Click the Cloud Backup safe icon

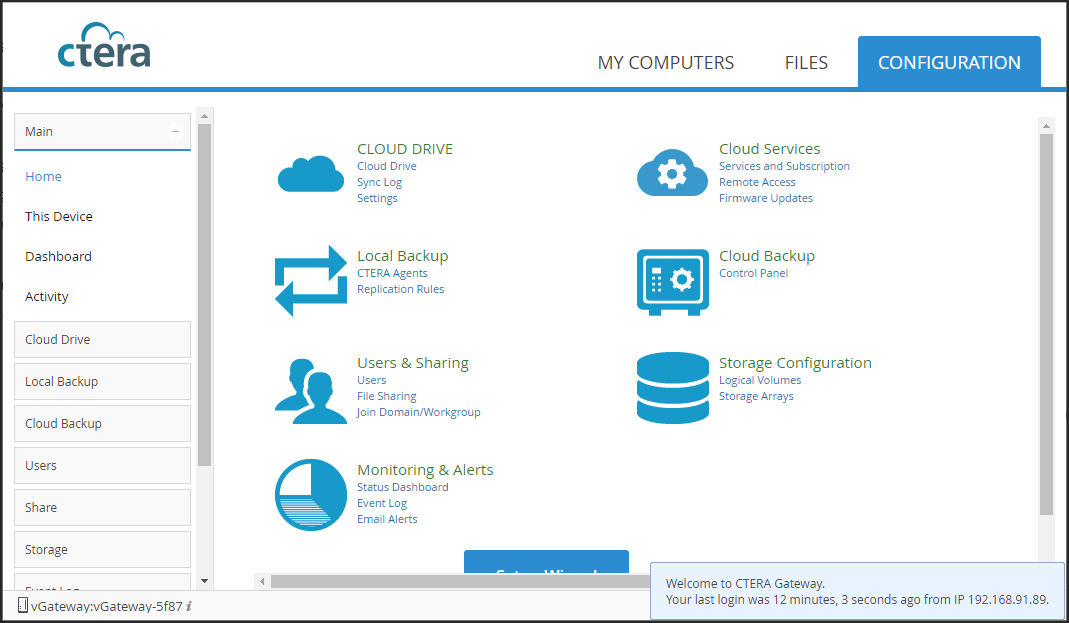click(x=672, y=282)
